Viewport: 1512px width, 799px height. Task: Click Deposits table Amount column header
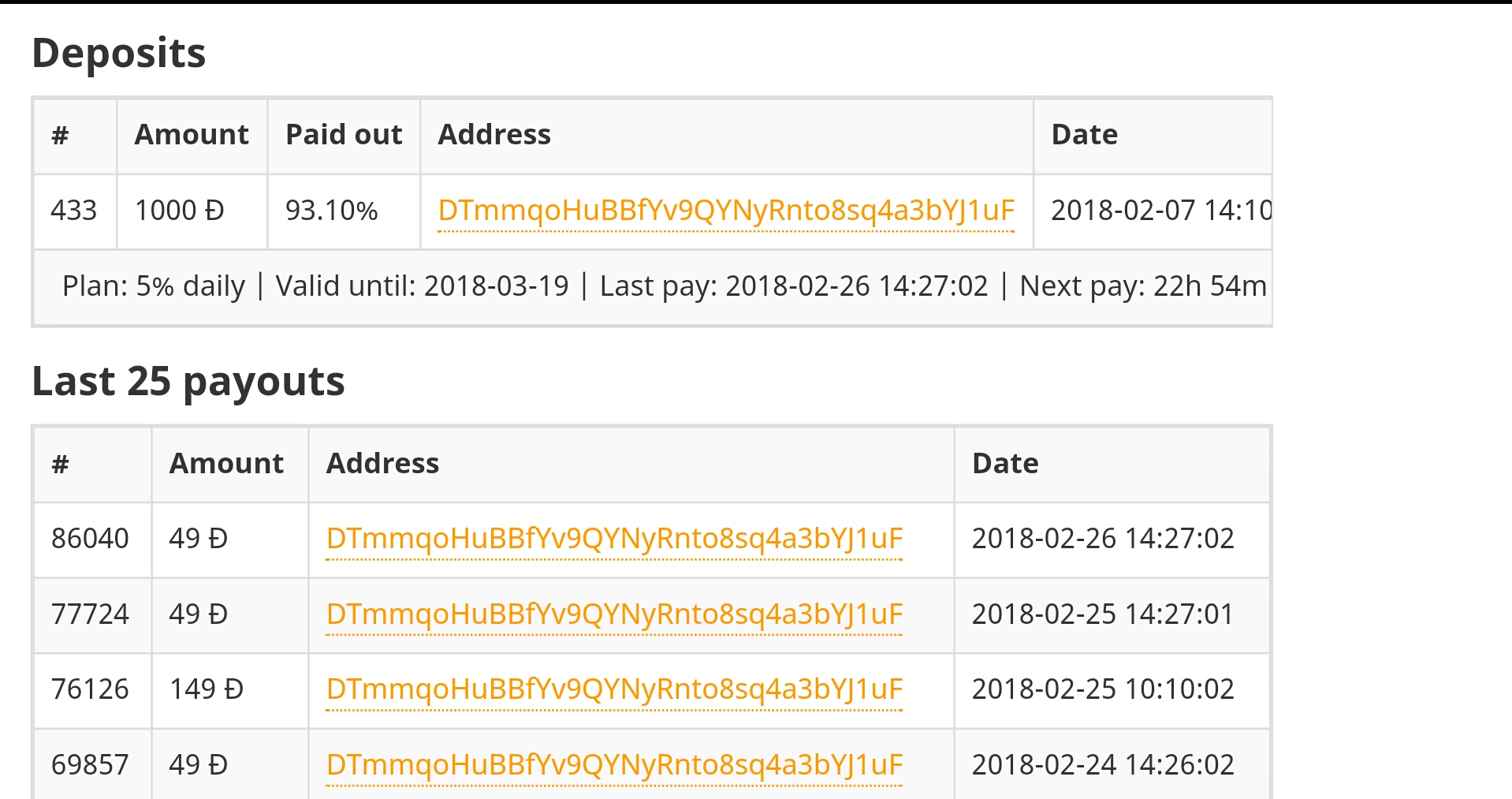pyautogui.click(x=192, y=135)
